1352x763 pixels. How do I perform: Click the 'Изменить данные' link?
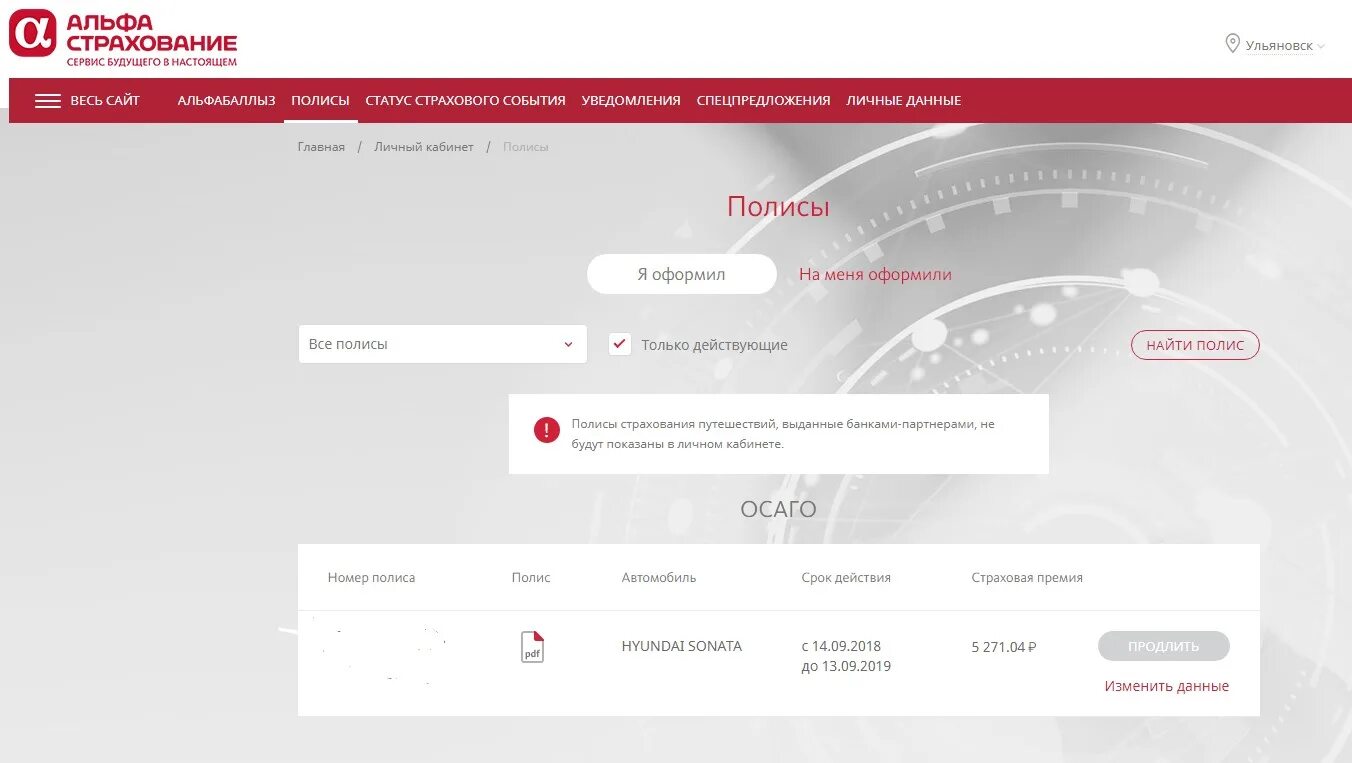(x=1166, y=686)
